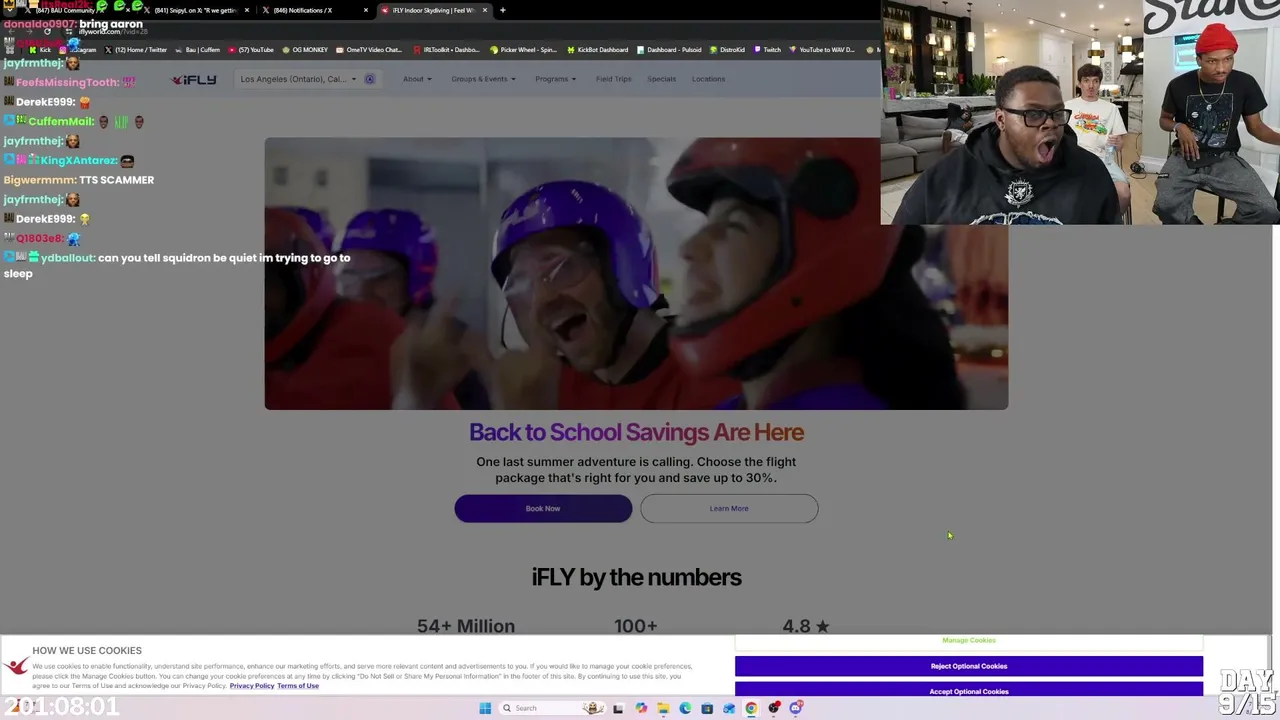Click the round location target icon
The width and height of the screenshot is (1280, 720).
point(369,79)
